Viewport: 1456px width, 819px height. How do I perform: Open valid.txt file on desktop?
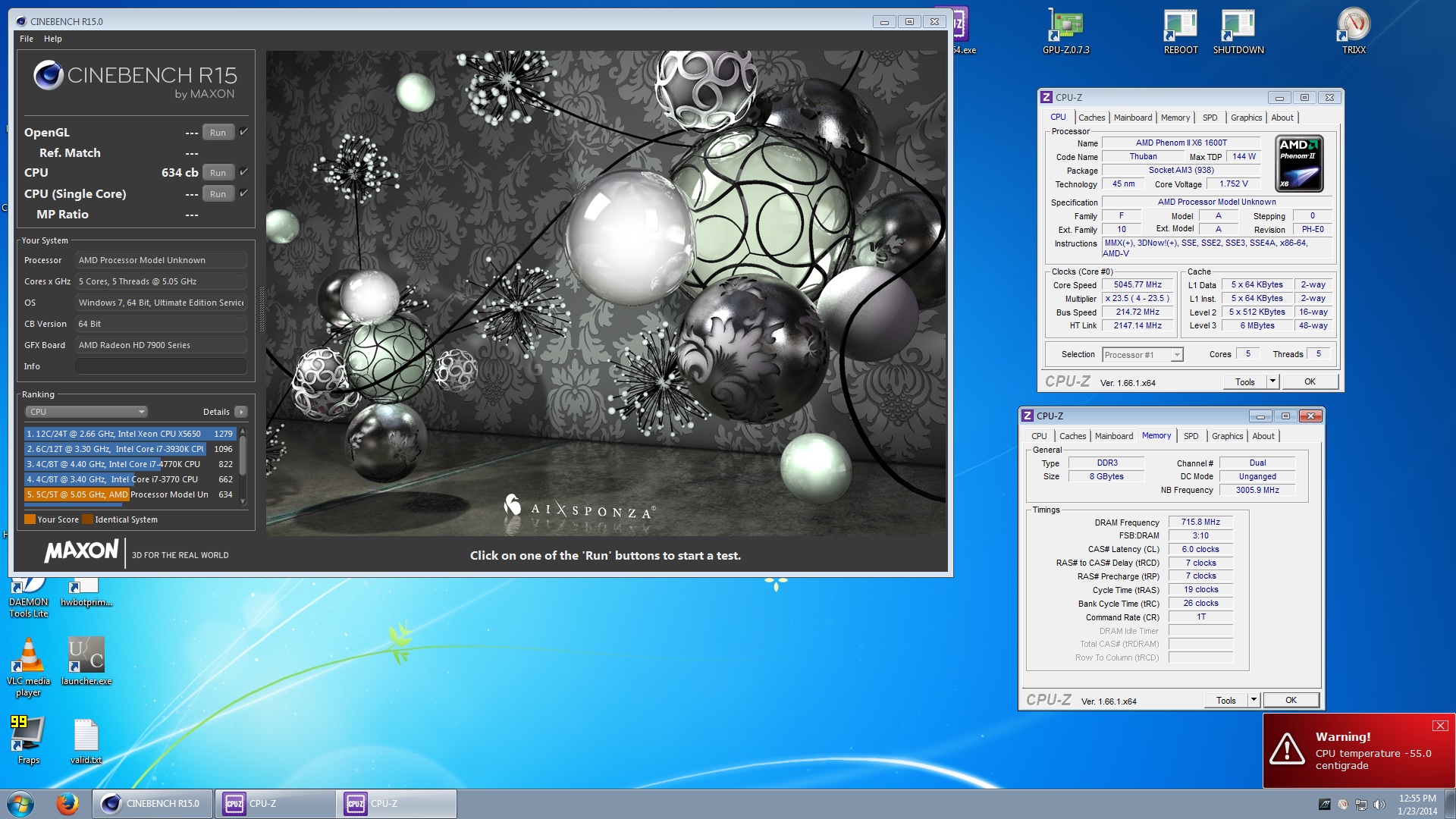point(86,741)
